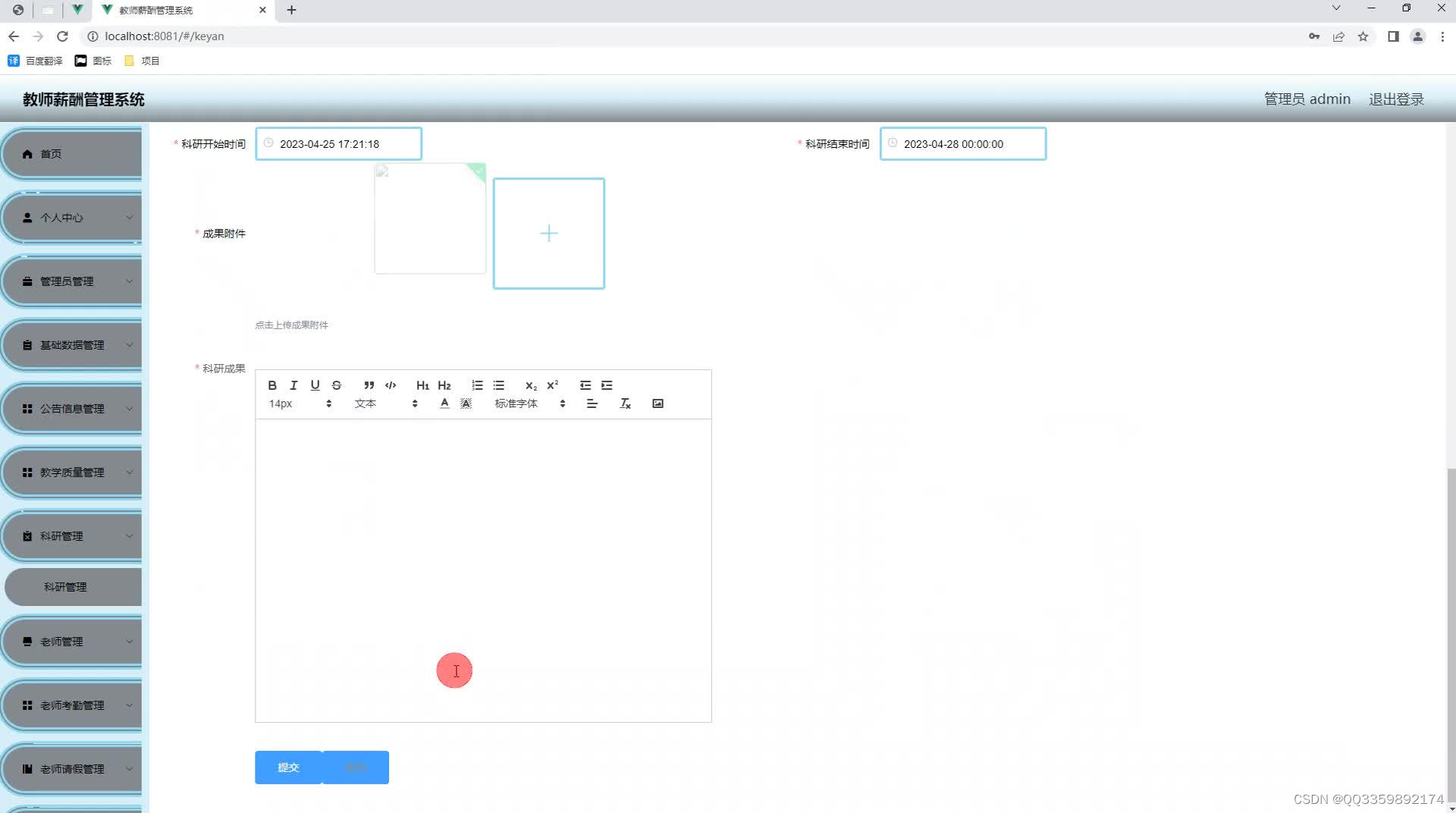1456x813 pixels.
Task: Insert a bulleted list
Action: (x=498, y=385)
